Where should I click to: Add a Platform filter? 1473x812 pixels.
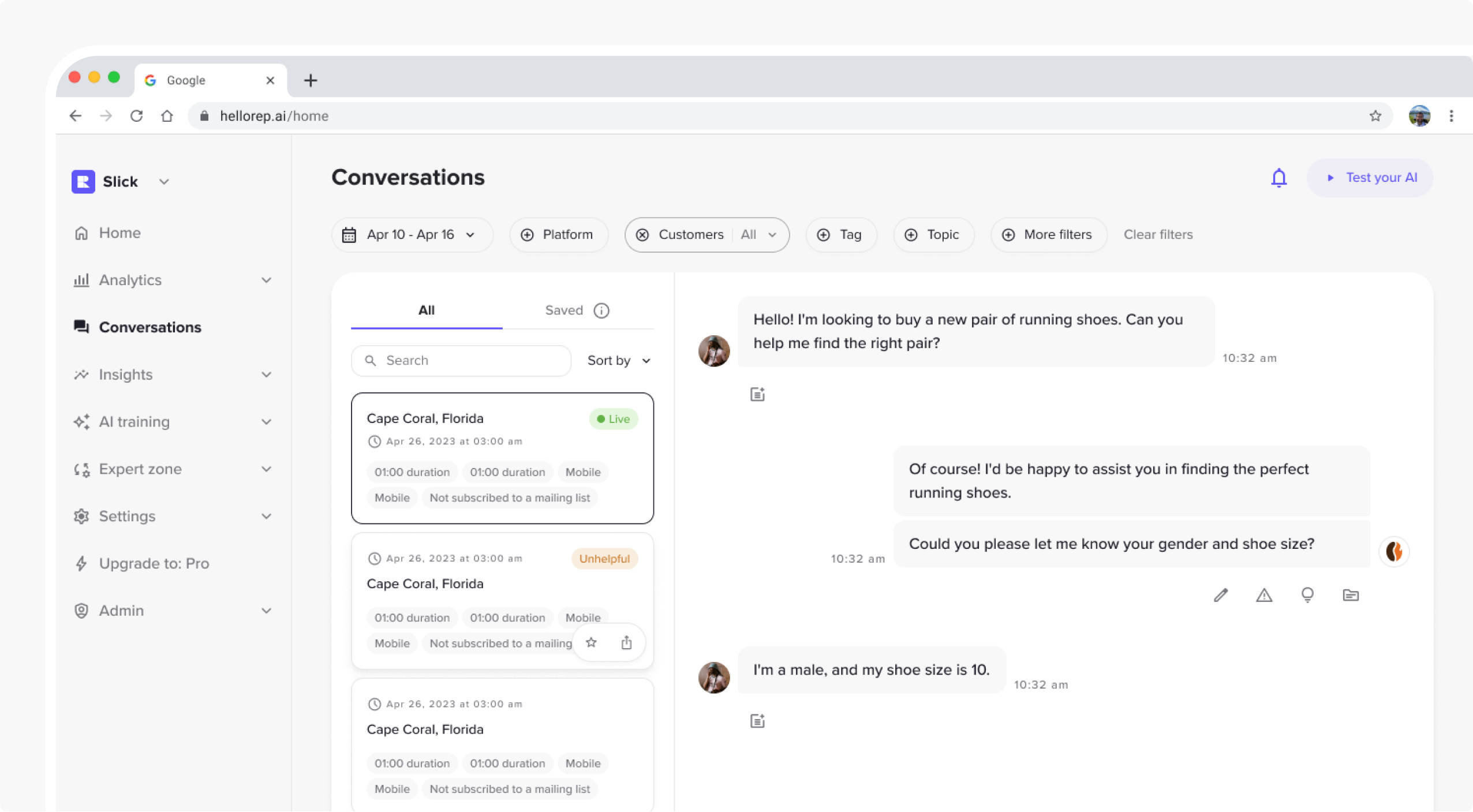[x=558, y=235]
